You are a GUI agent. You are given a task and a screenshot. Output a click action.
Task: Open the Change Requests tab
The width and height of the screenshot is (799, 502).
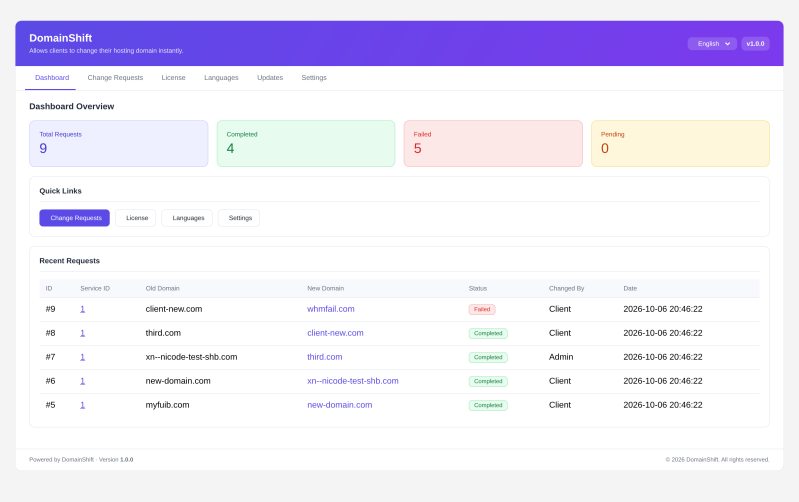pos(115,77)
